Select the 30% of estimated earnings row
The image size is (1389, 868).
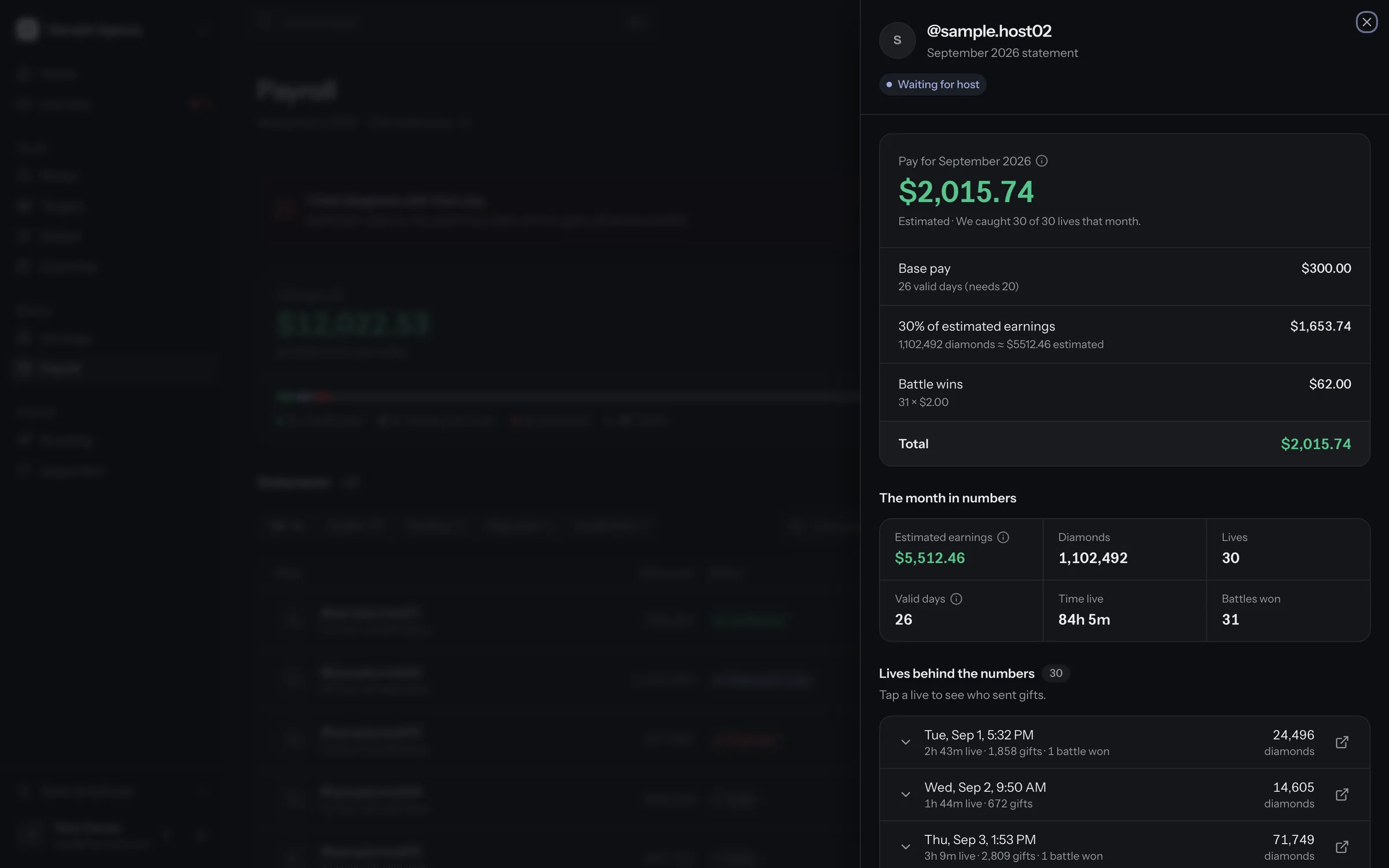1125,334
